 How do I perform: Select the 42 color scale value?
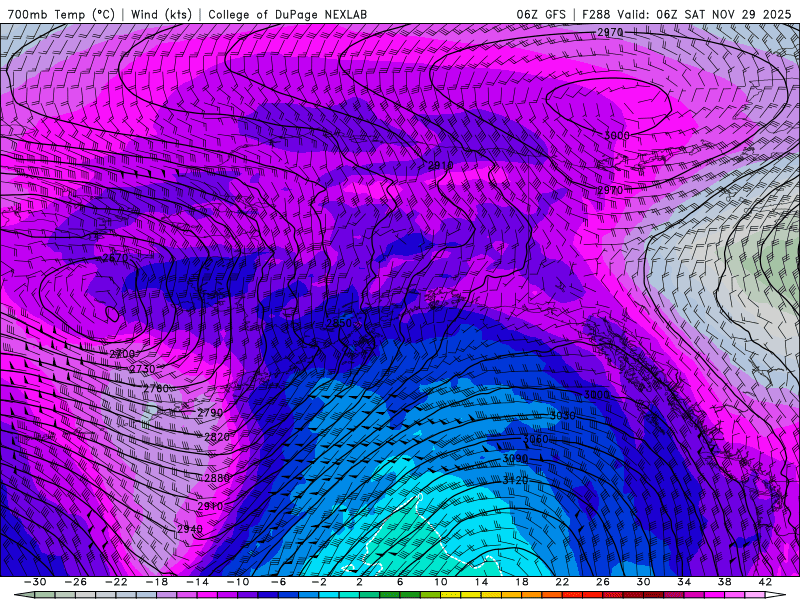pos(765,582)
